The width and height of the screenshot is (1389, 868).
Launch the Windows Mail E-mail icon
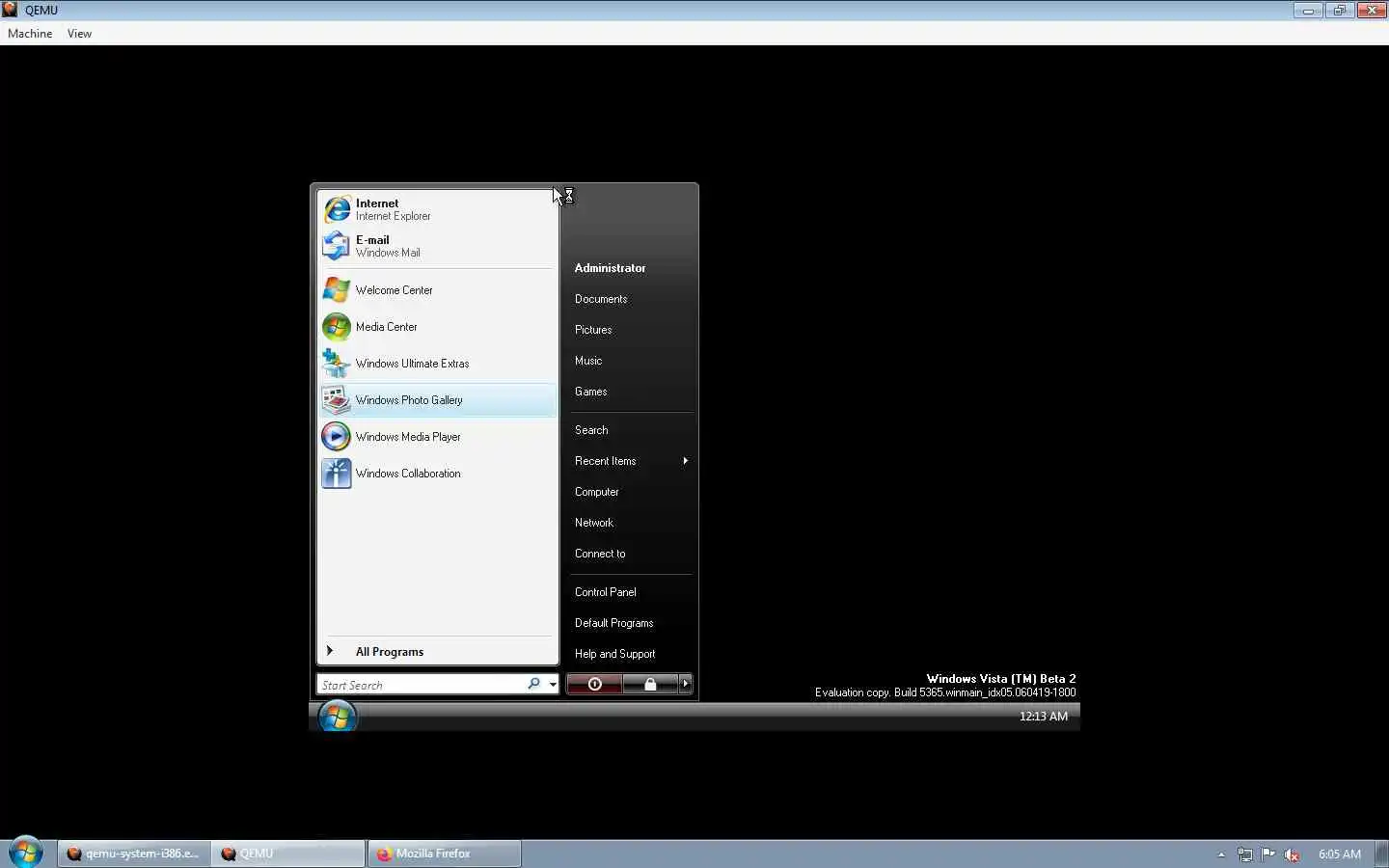coord(337,245)
